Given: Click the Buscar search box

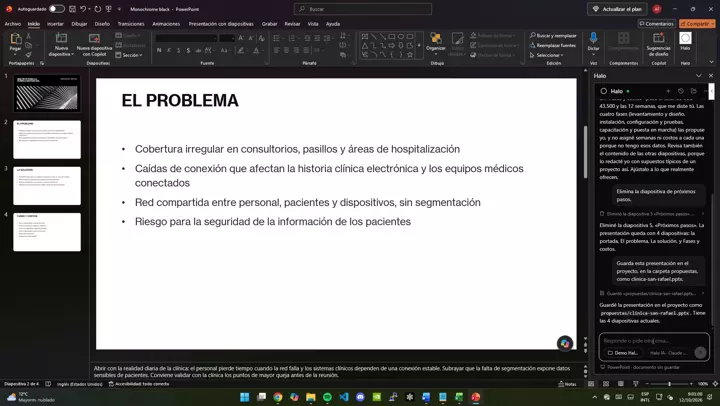Looking at the screenshot, I should pyautogui.click(x=363, y=9).
